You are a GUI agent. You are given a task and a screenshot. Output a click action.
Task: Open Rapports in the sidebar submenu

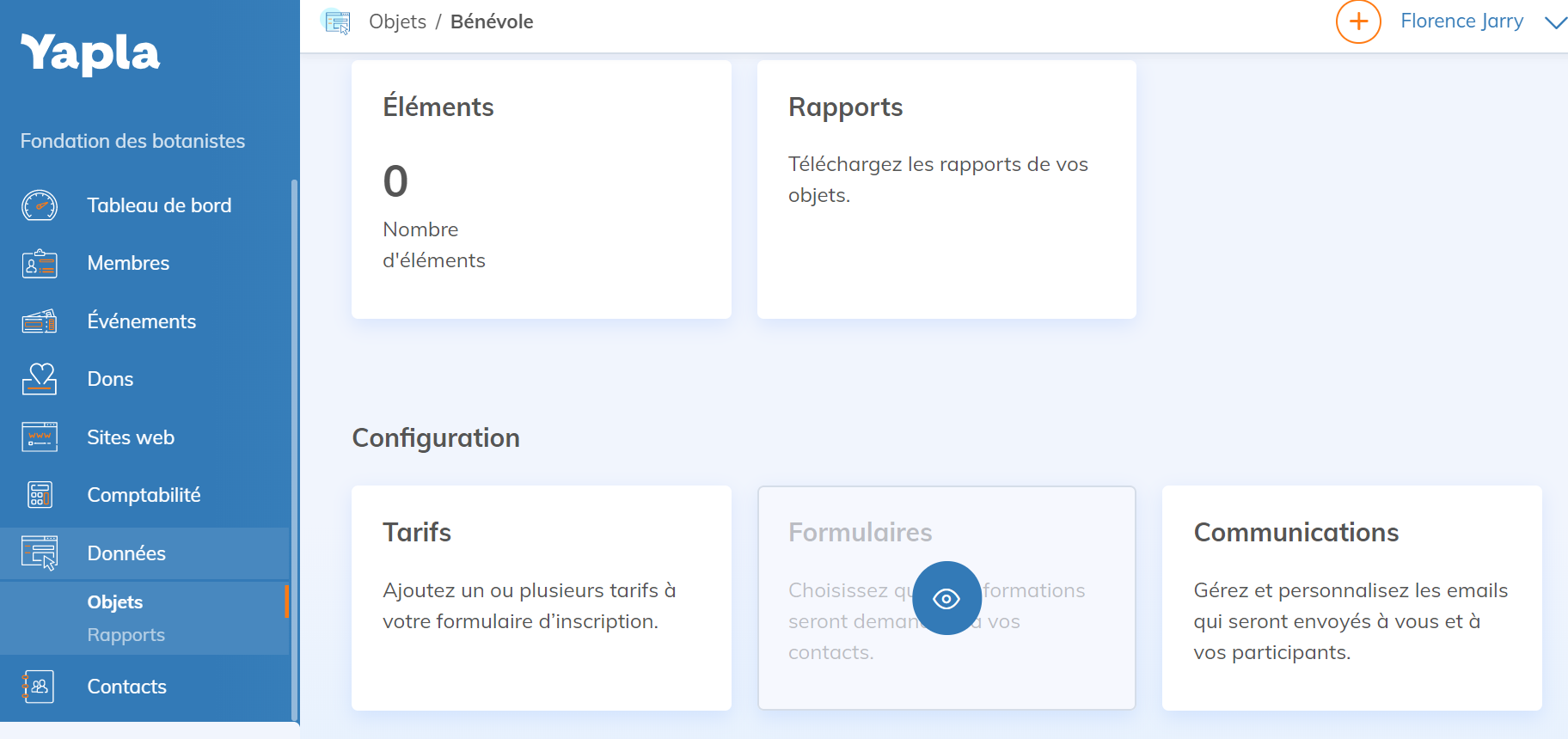pyautogui.click(x=126, y=635)
